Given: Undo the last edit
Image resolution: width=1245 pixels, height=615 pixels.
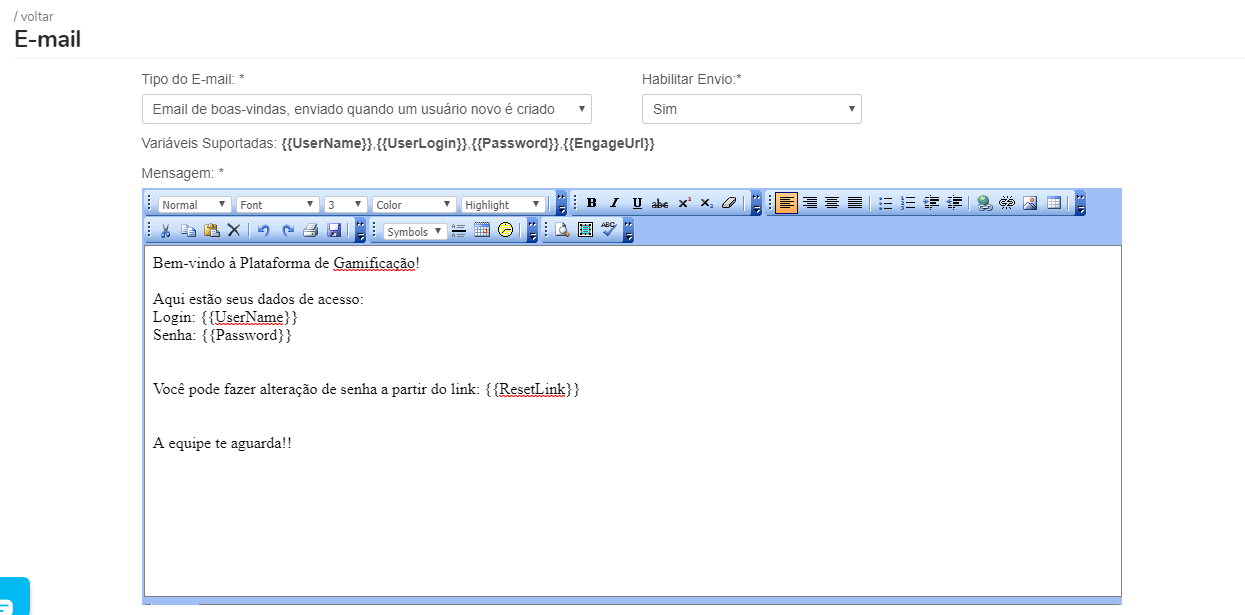Looking at the screenshot, I should tap(264, 230).
